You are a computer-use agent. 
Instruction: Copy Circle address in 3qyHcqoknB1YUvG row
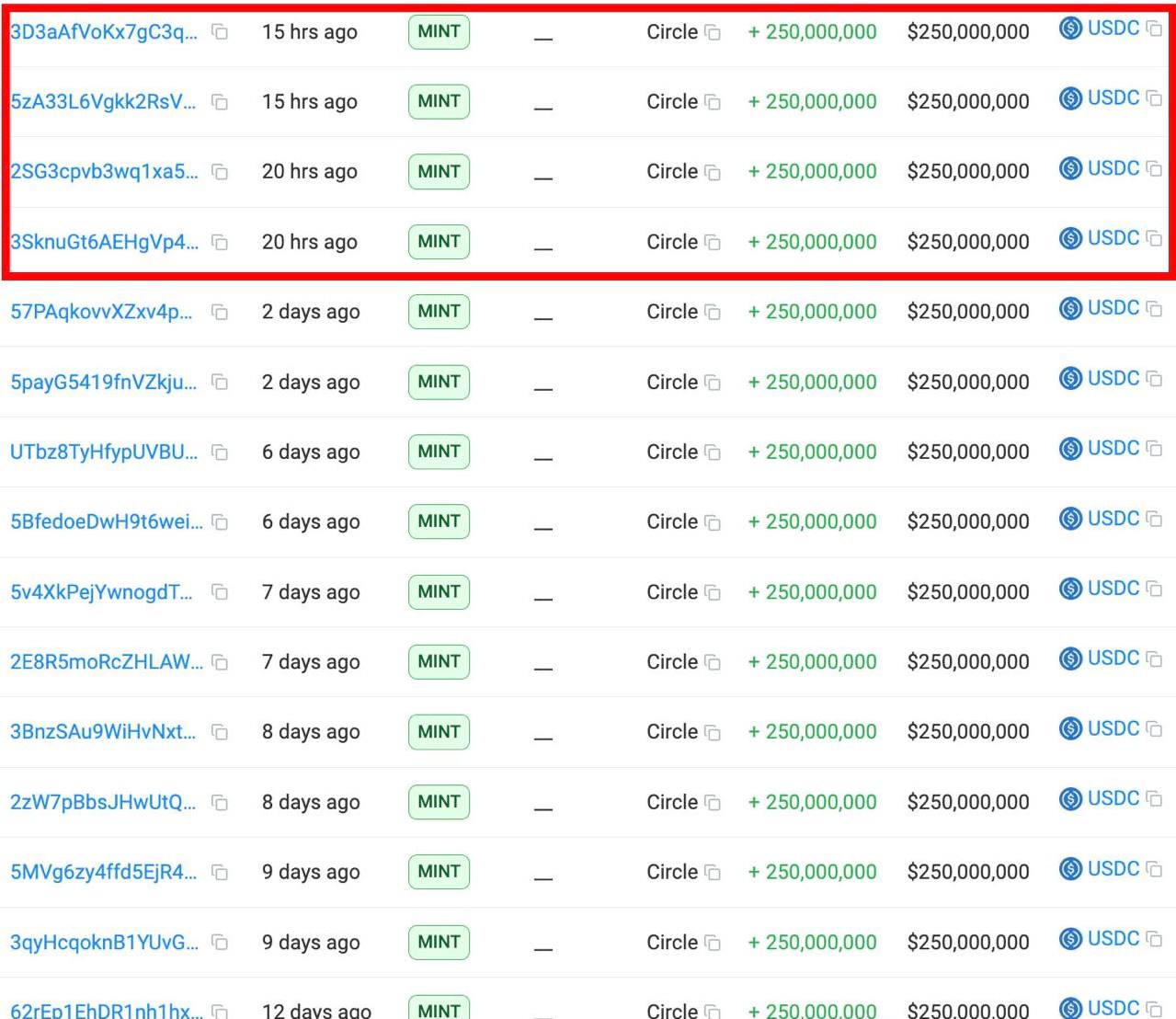tap(713, 943)
